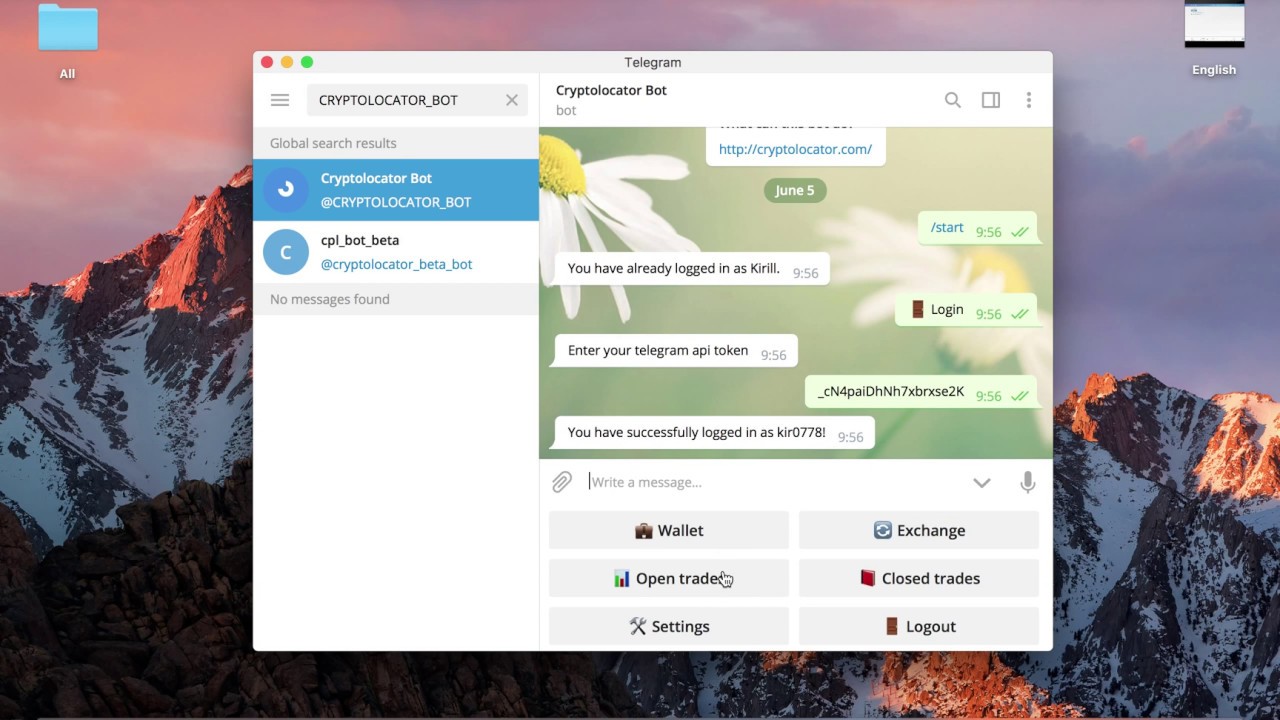Click the Cryptolocator Bot avatar
The height and width of the screenshot is (720, 1280).
(286, 190)
